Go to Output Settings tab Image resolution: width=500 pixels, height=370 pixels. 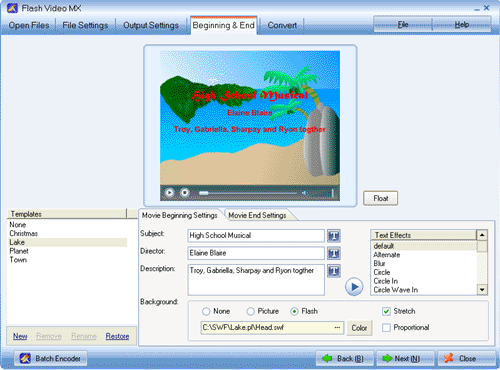point(151,25)
